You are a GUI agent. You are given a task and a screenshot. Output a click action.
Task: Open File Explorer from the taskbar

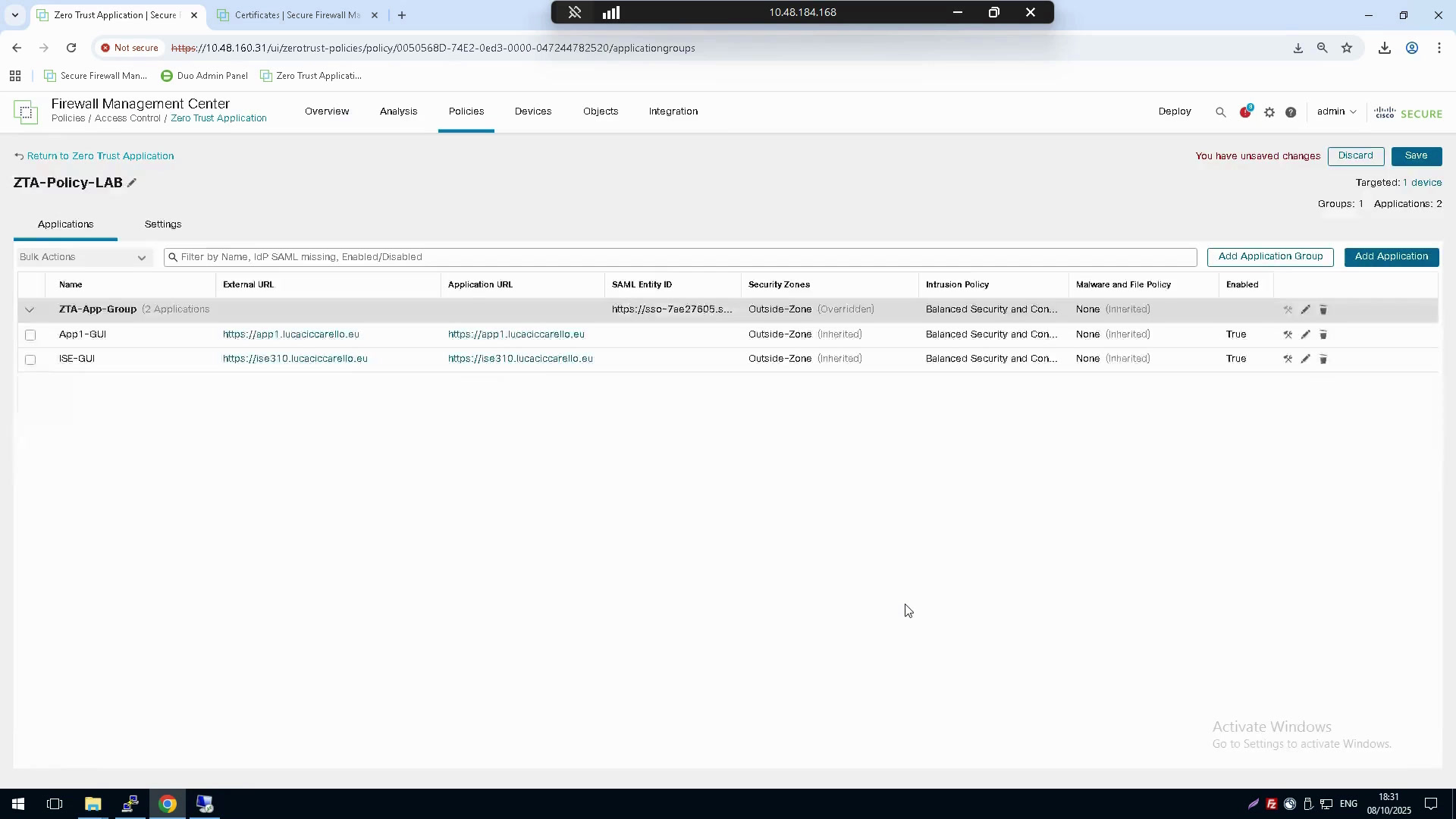tap(93, 804)
